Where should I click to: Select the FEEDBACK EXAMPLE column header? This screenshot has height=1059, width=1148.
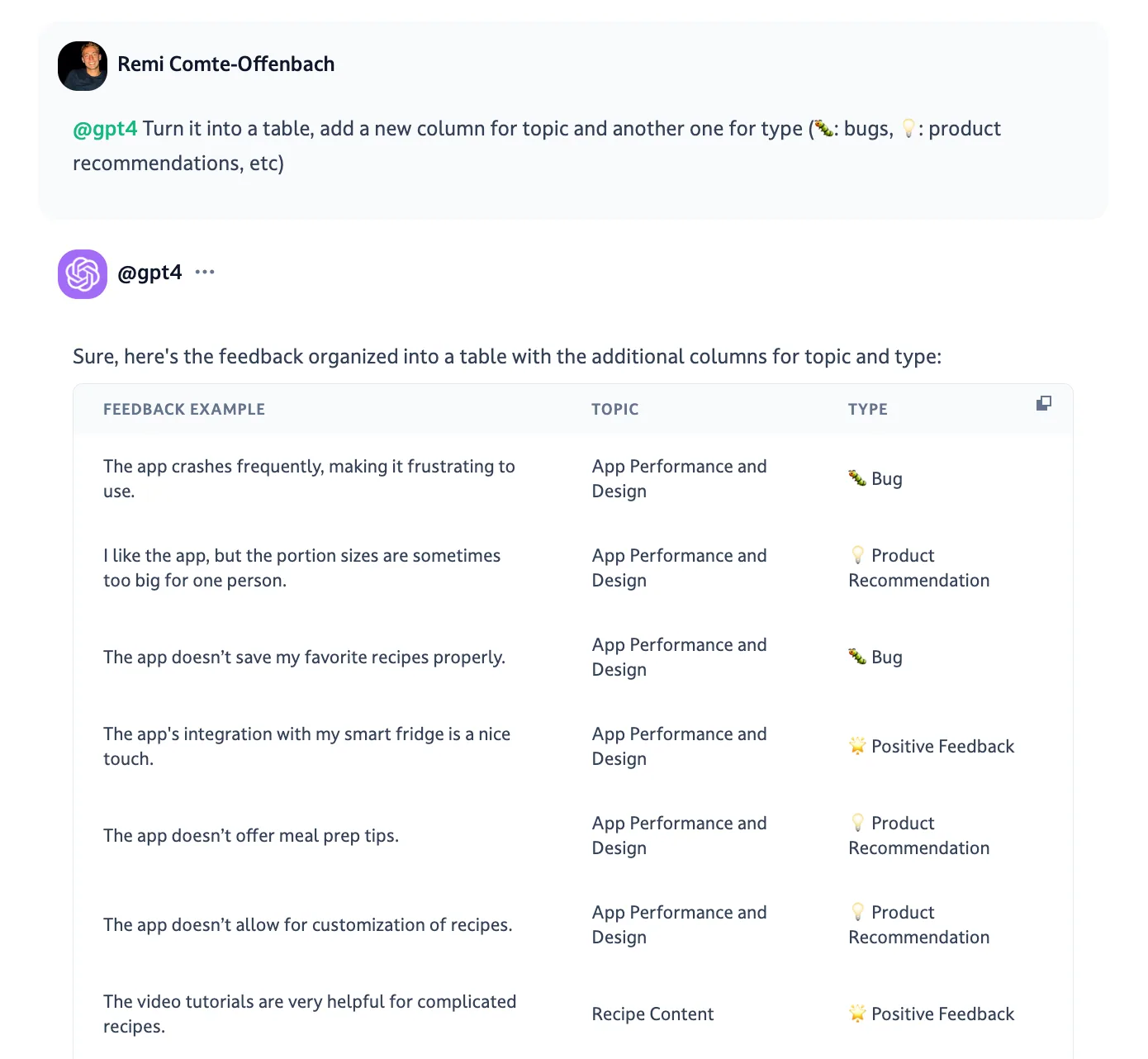coord(184,409)
